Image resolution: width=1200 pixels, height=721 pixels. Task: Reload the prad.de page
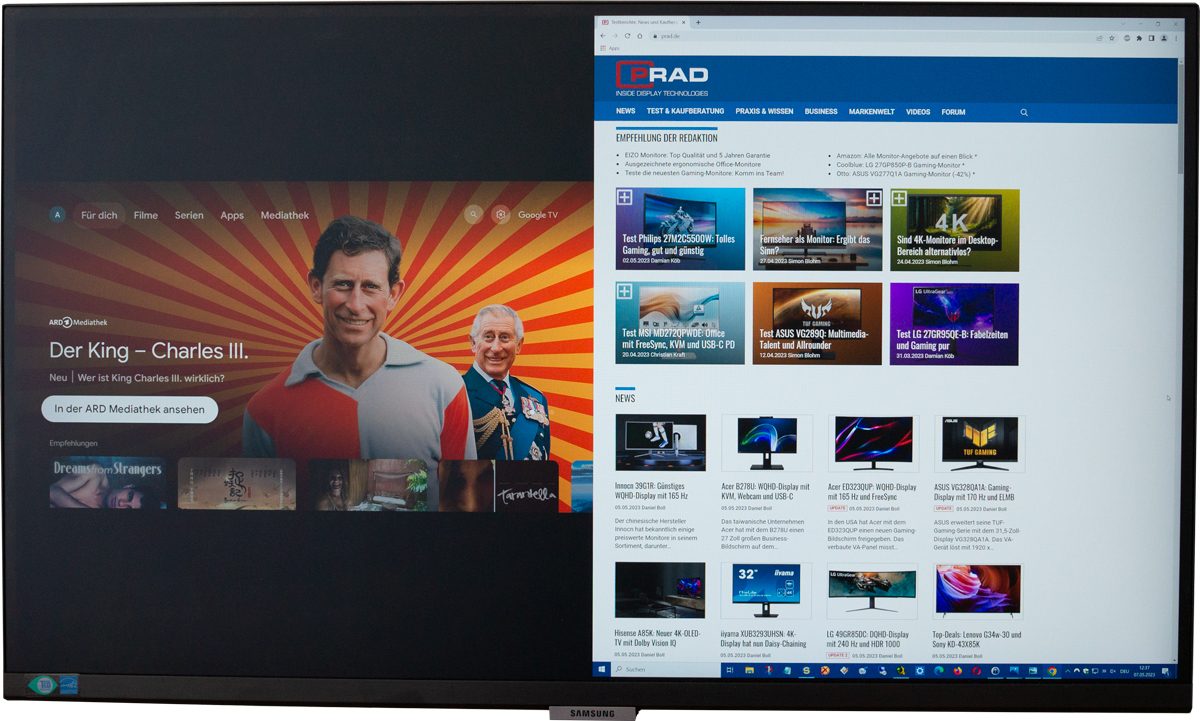pyautogui.click(x=627, y=36)
